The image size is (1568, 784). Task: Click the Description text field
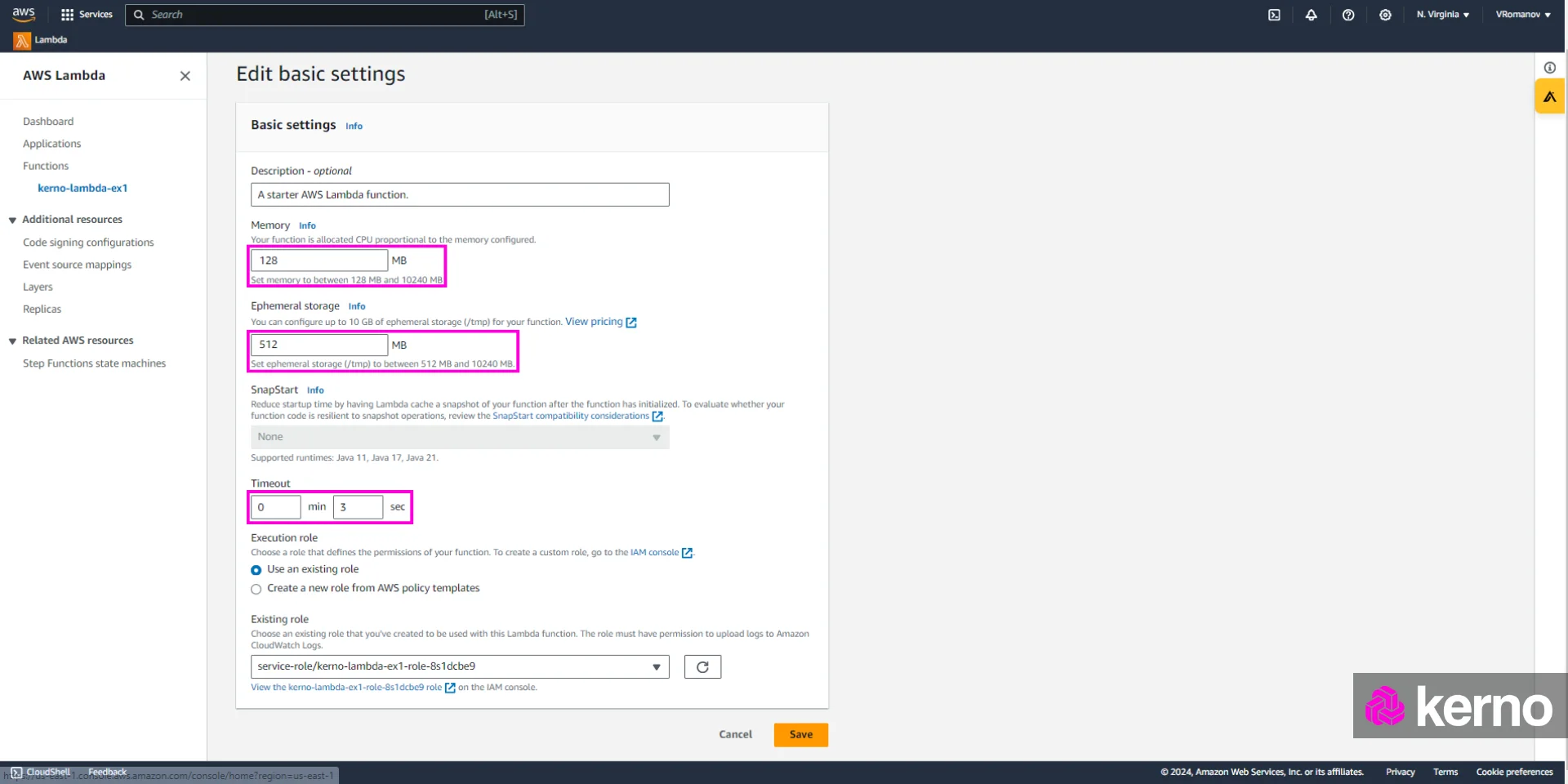(x=460, y=195)
